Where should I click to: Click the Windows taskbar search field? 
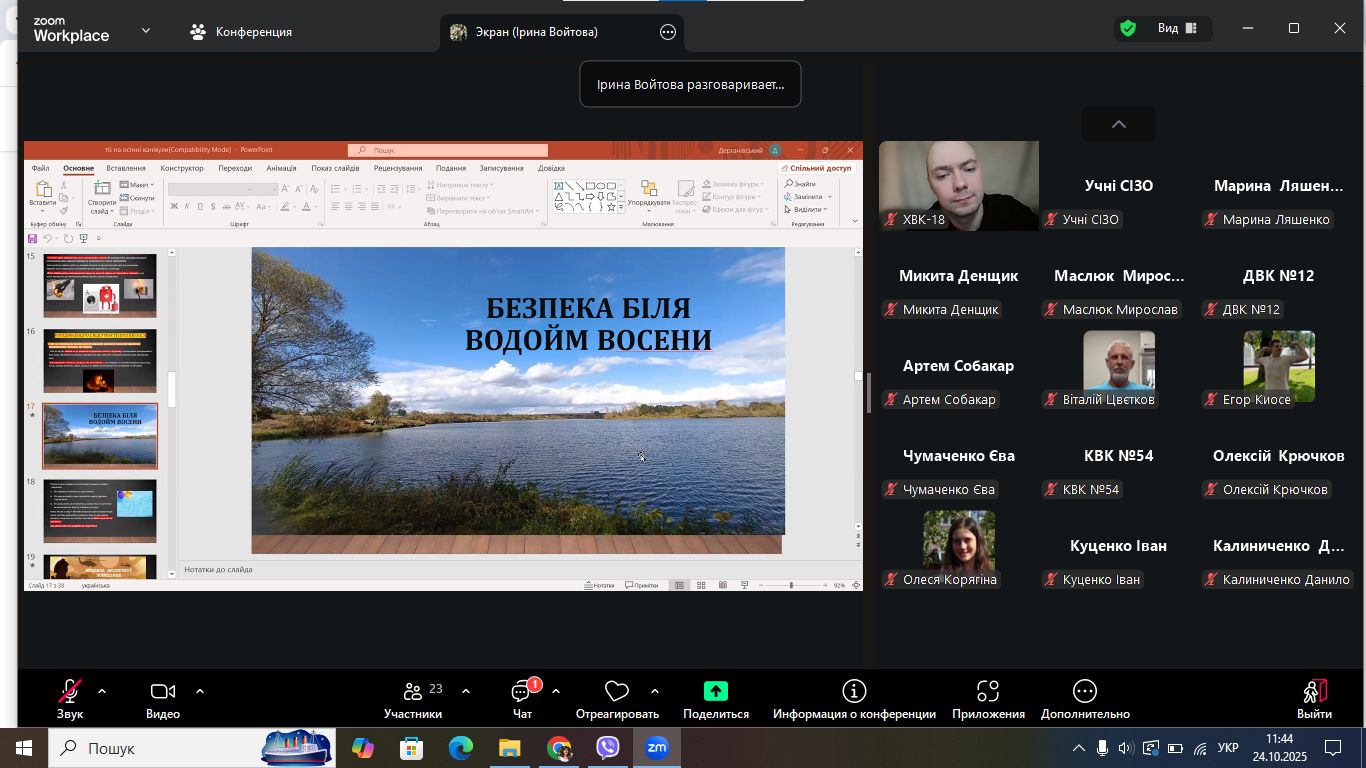[160, 748]
